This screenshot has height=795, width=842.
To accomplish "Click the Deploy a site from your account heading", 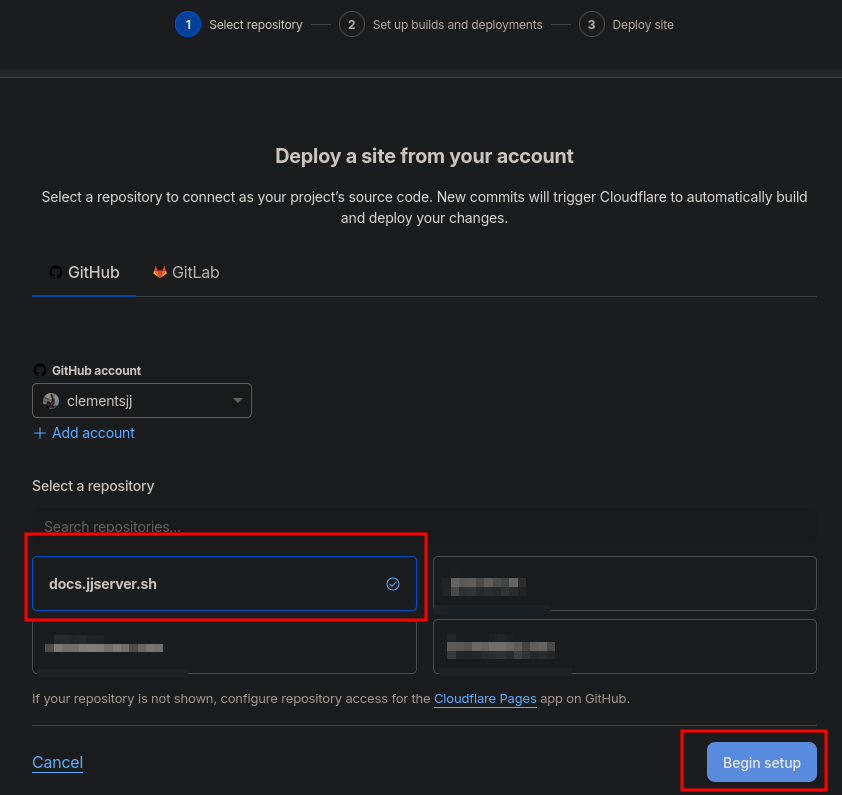I will [424, 156].
